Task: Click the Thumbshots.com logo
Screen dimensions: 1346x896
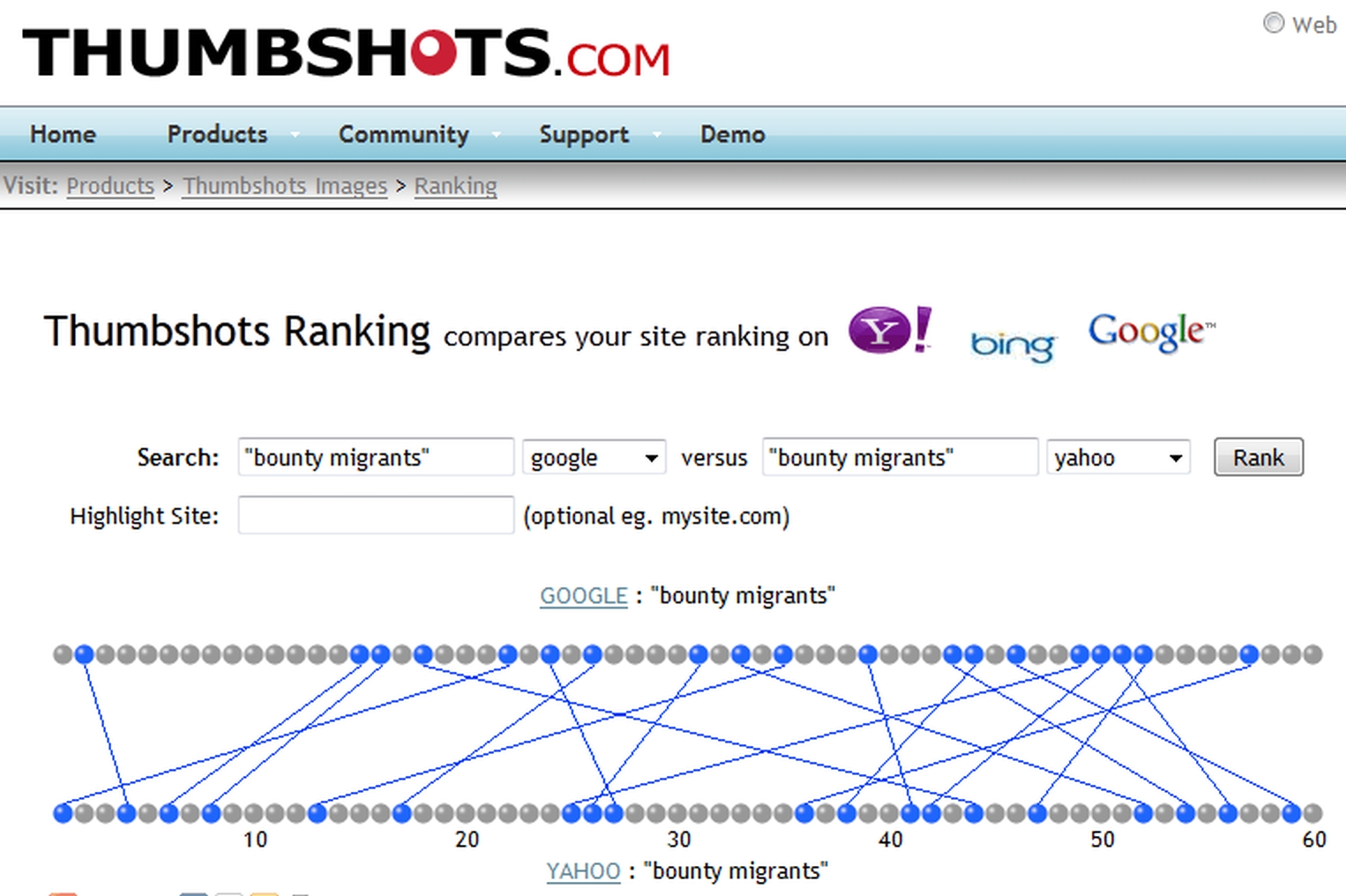Action: click(346, 52)
